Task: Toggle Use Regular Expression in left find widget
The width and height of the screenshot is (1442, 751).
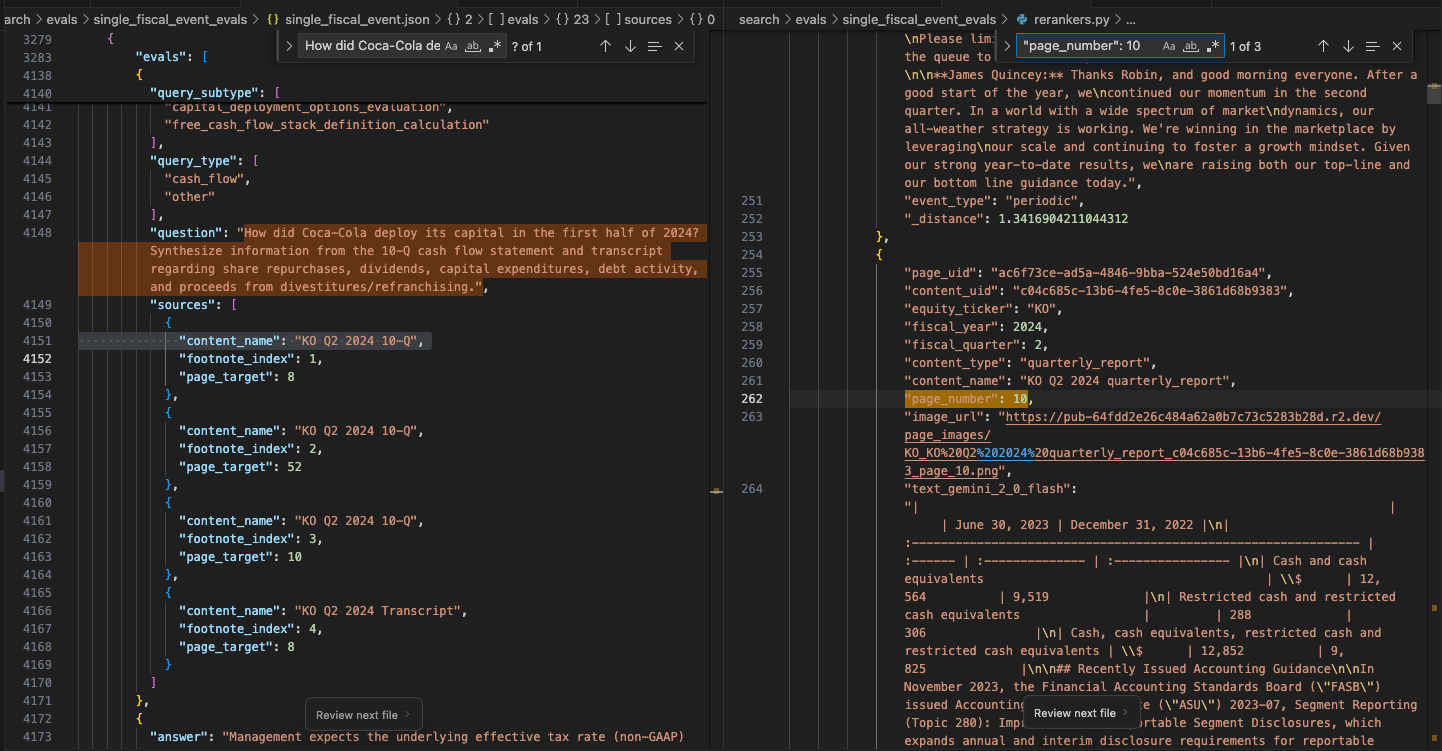Action: [496, 46]
